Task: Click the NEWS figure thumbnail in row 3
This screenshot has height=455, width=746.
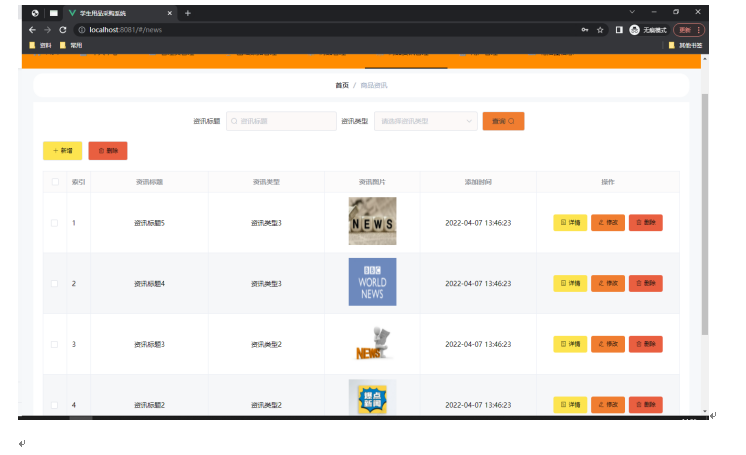Action: tap(373, 343)
